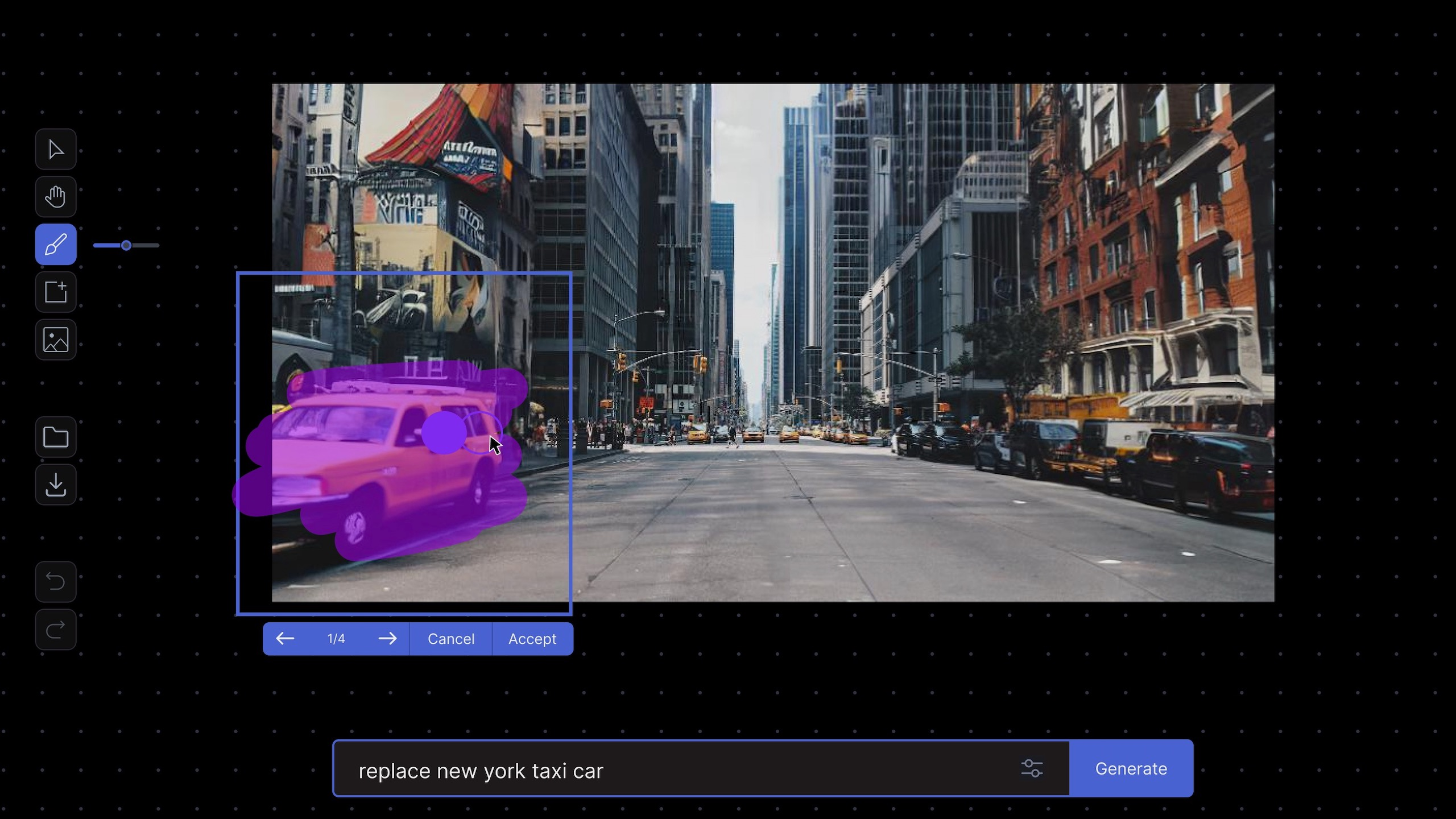This screenshot has width=1456, height=819.
Task: Adjust the brush size slider
Action: (126, 245)
